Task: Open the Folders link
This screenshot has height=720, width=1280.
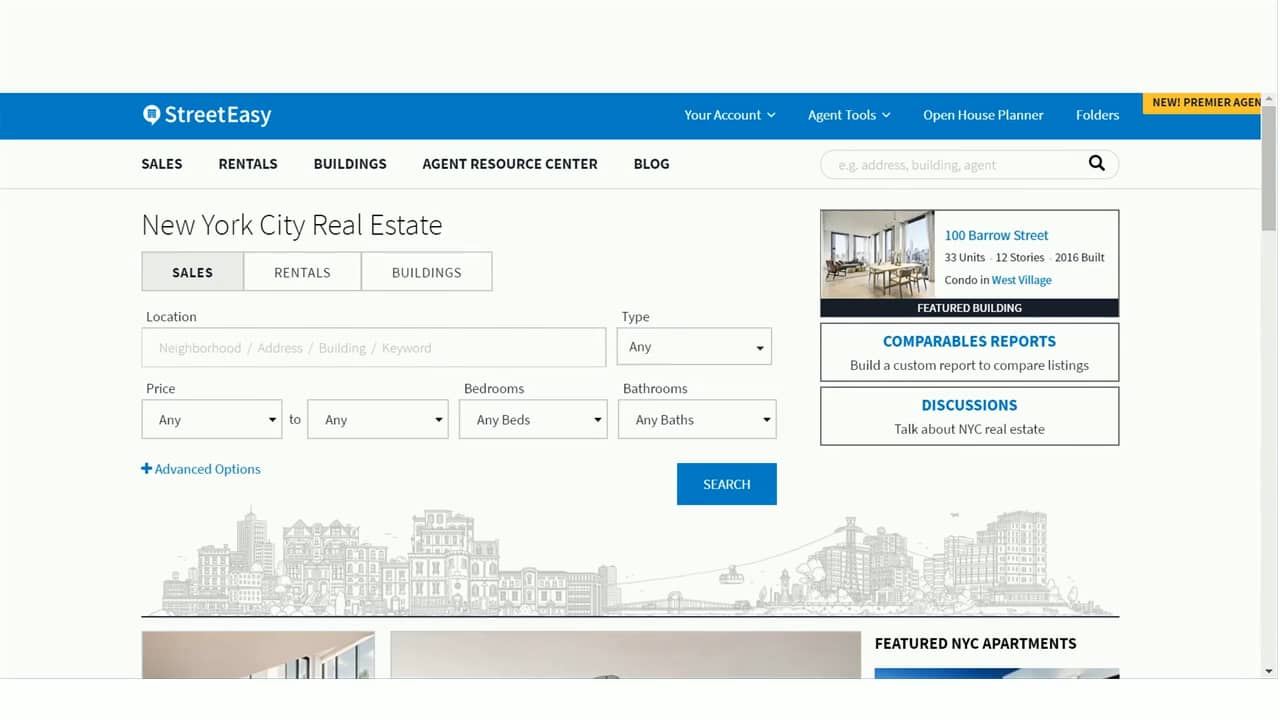Action: coord(1097,115)
